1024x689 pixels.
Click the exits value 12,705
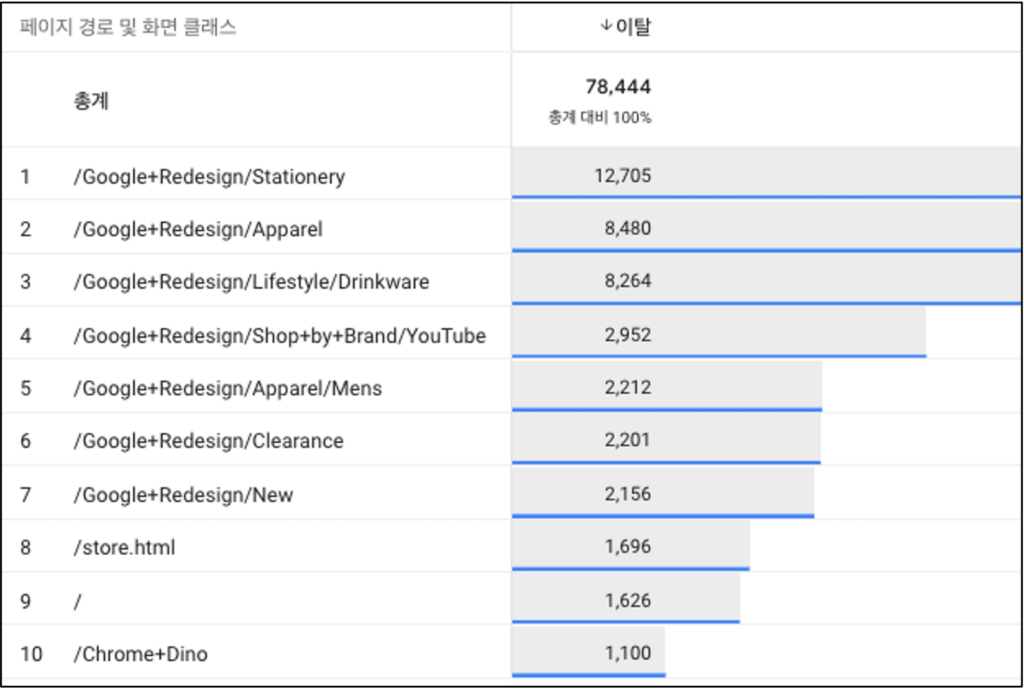point(622,176)
